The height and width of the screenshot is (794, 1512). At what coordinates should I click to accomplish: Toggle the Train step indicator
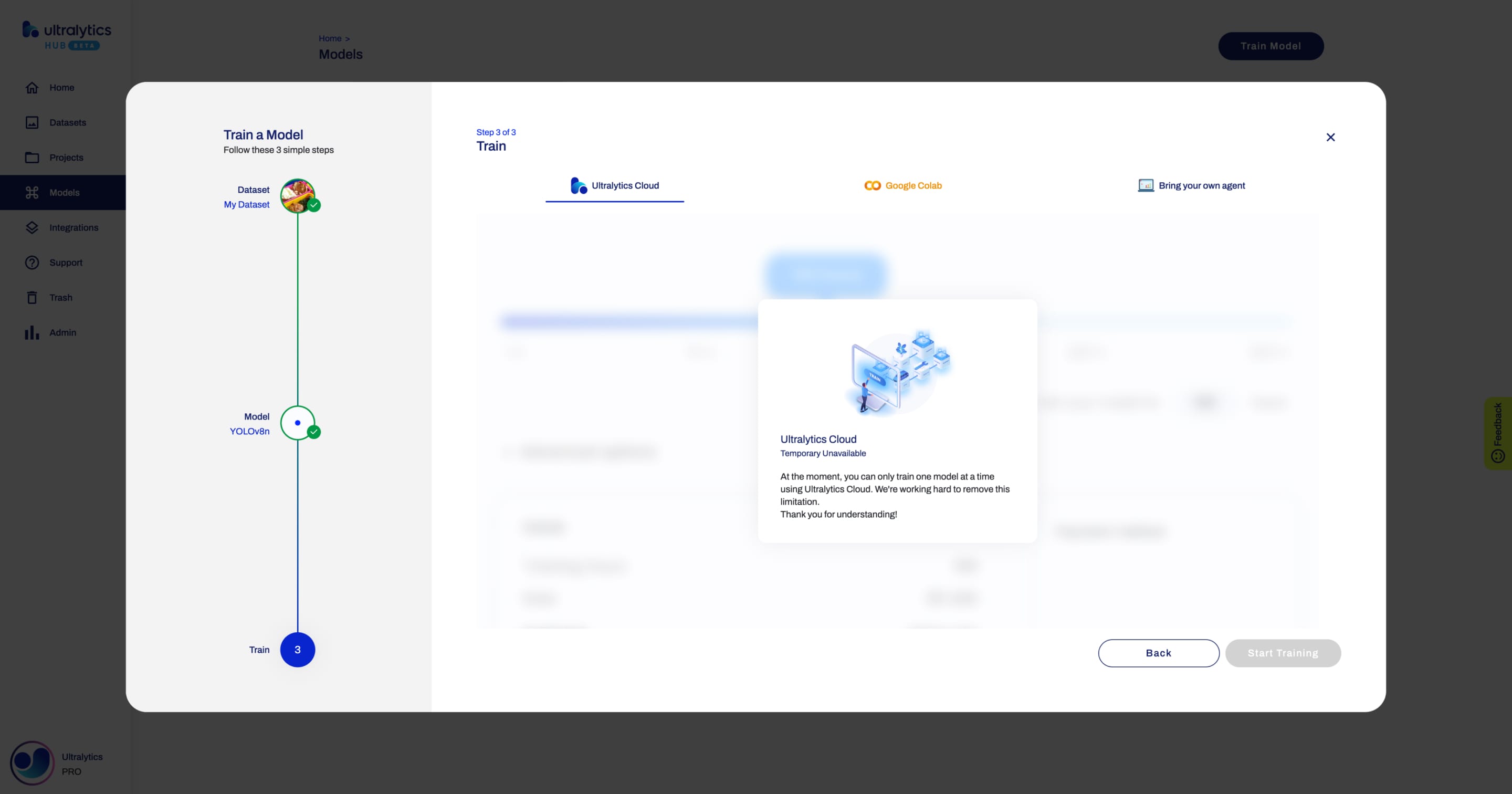pos(297,649)
